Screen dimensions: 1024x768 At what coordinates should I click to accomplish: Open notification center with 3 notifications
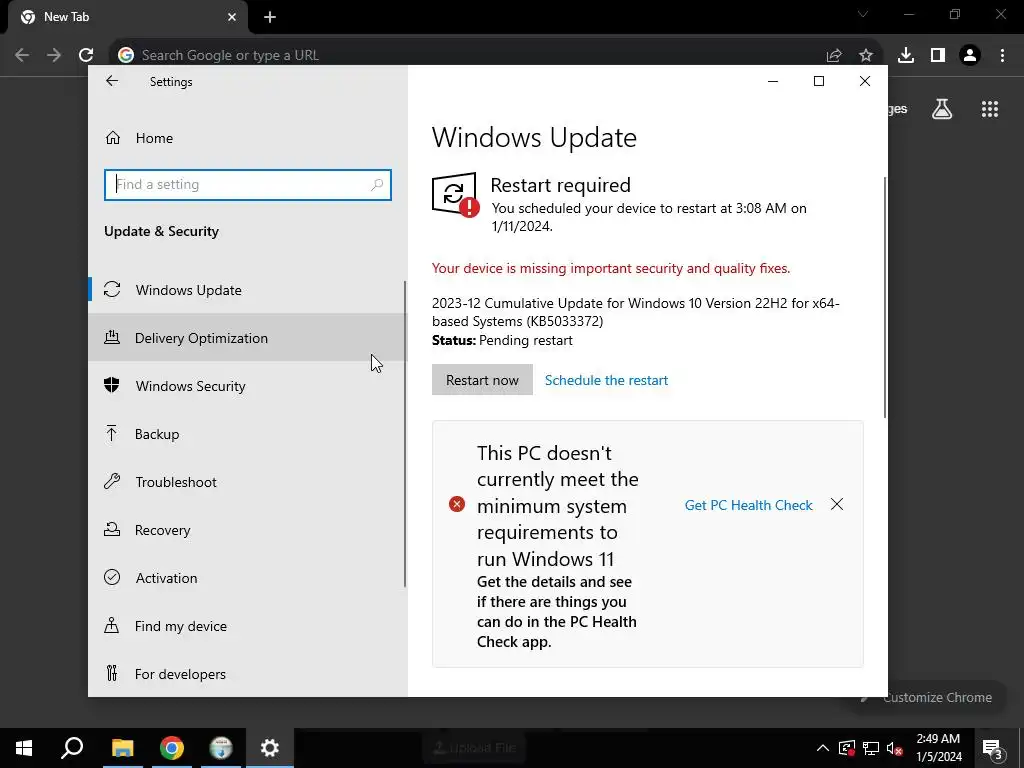click(993, 748)
